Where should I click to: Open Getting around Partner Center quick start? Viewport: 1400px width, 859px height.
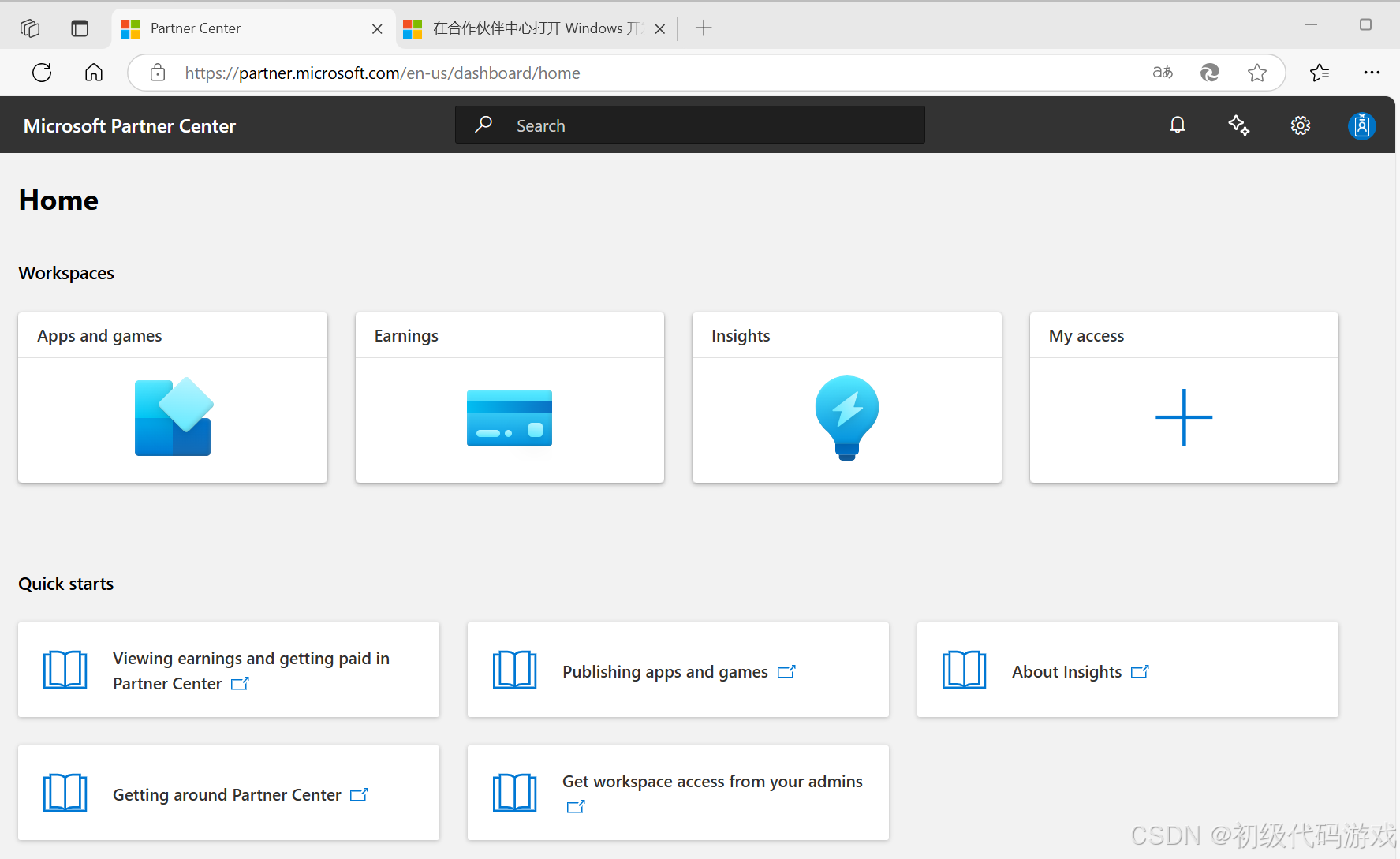click(x=229, y=793)
